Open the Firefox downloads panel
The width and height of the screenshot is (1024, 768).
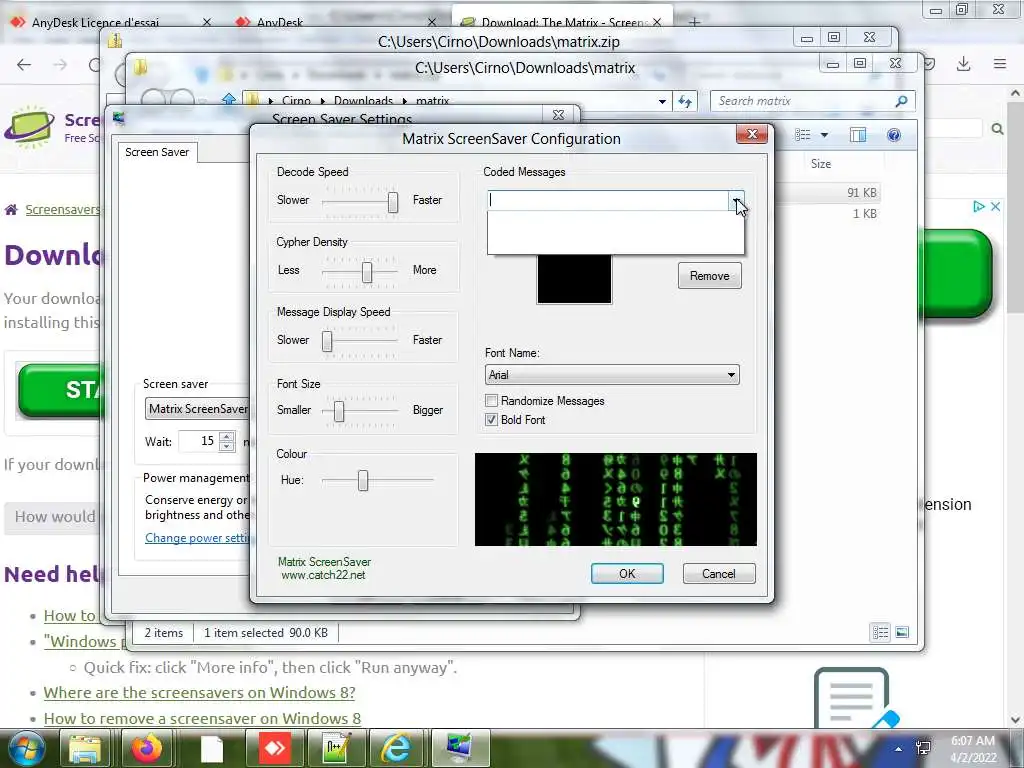(x=963, y=64)
